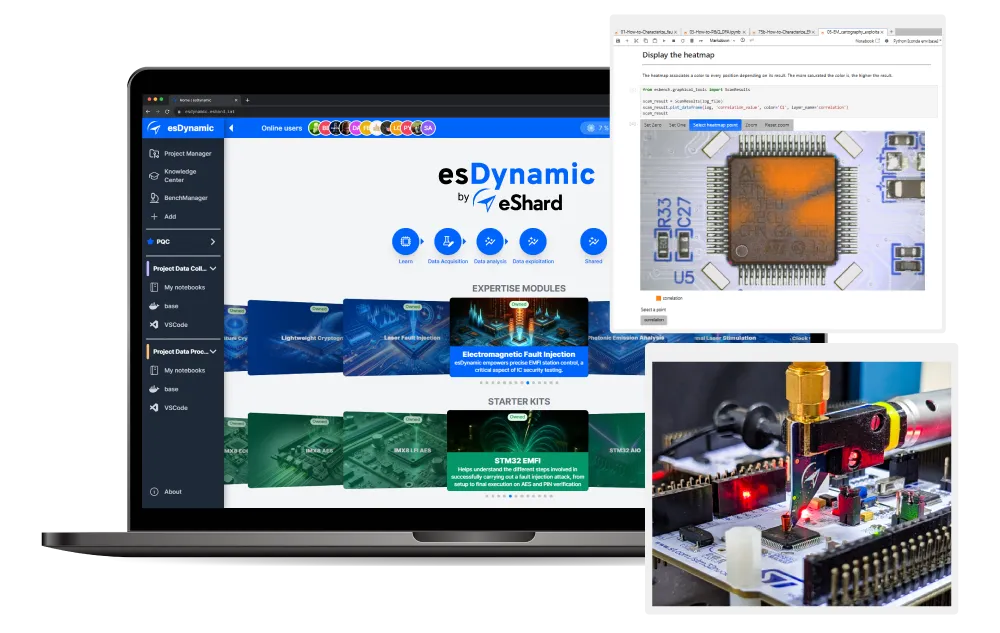Select the 05-EM_cartography_exploita tab
This screenshot has width=1000, height=633.
[x=853, y=32]
